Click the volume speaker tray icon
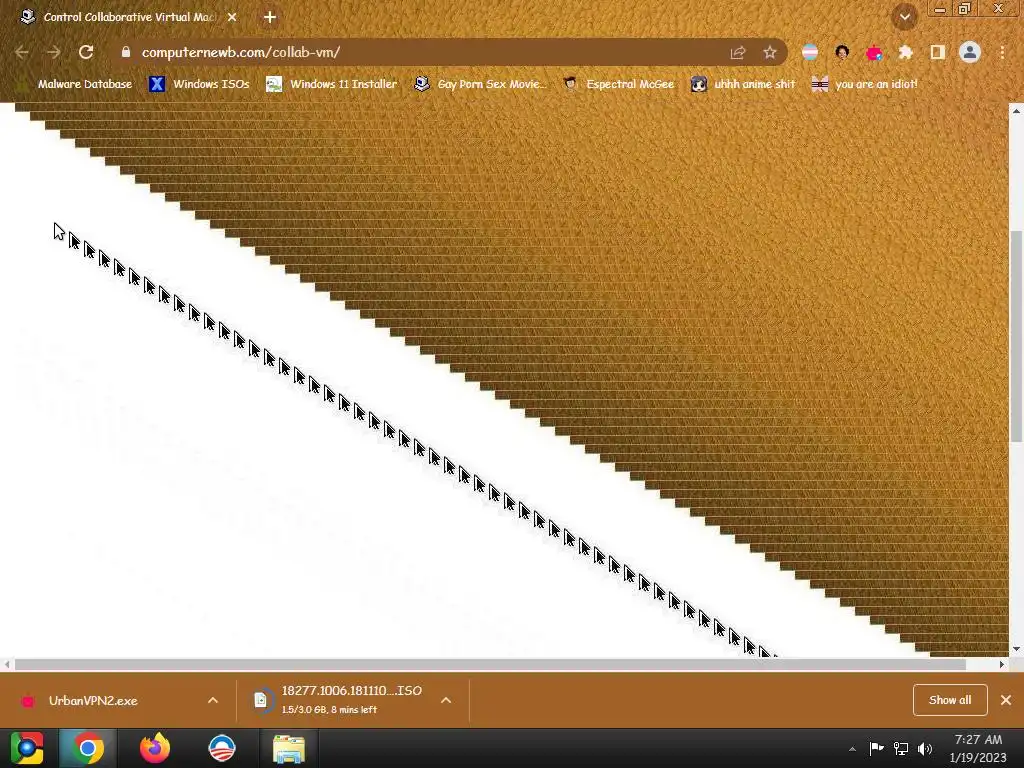The image size is (1024, 768). (x=925, y=748)
